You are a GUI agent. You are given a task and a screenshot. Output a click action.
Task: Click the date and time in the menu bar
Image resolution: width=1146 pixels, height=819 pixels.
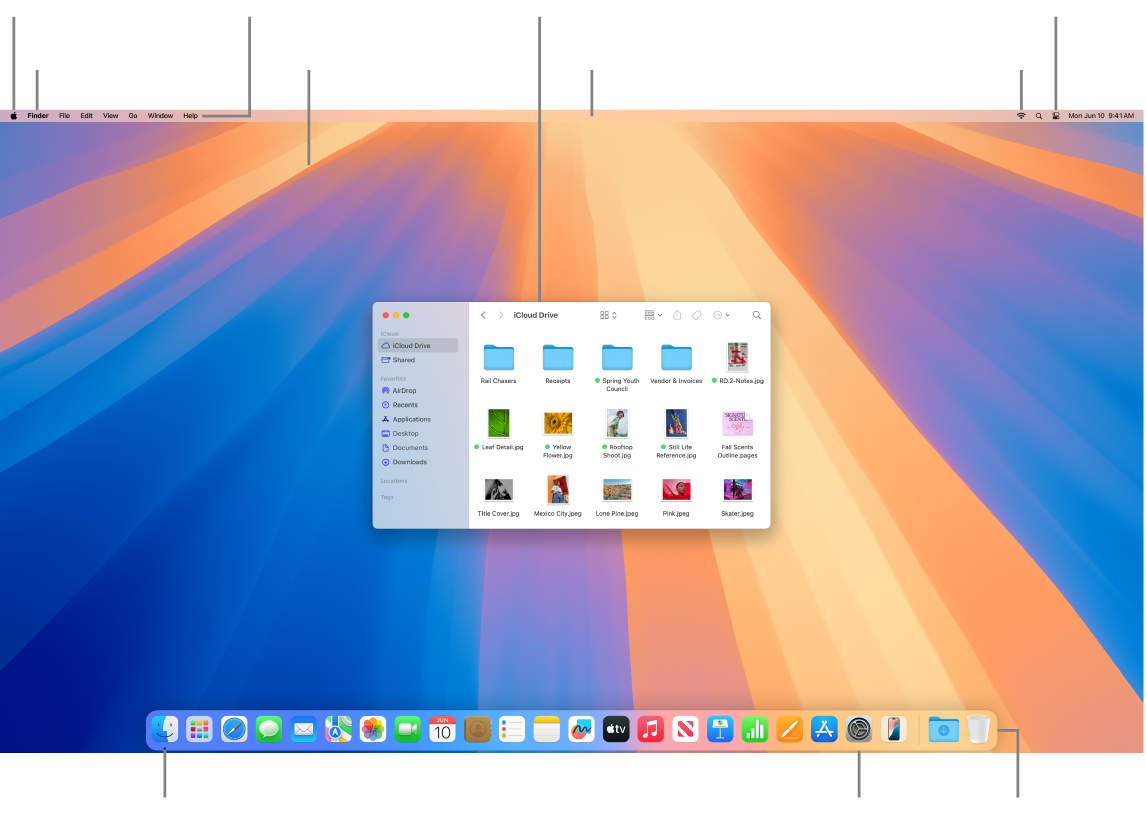coord(1101,115)
